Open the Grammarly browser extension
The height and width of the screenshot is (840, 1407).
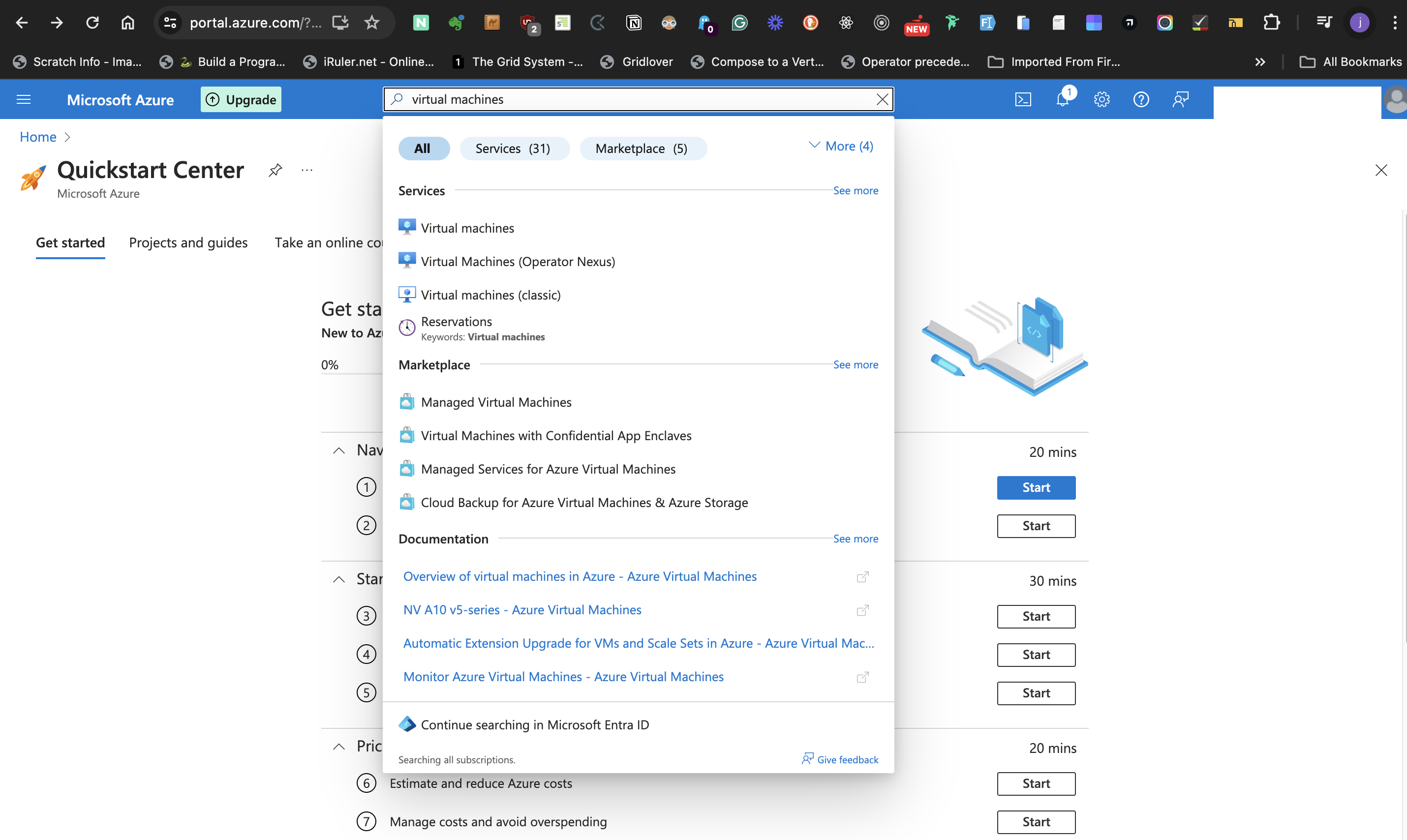click(740, 23)
